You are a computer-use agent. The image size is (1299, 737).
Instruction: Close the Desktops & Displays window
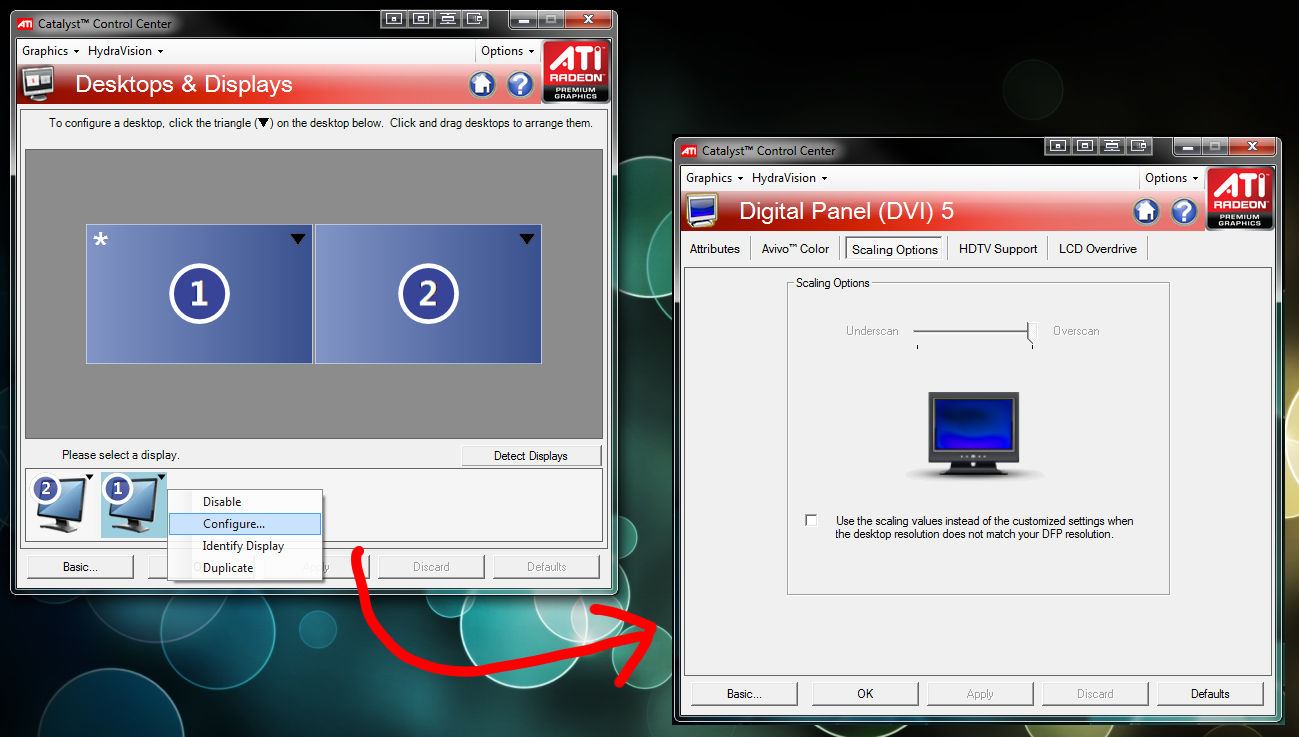point(587,19)
